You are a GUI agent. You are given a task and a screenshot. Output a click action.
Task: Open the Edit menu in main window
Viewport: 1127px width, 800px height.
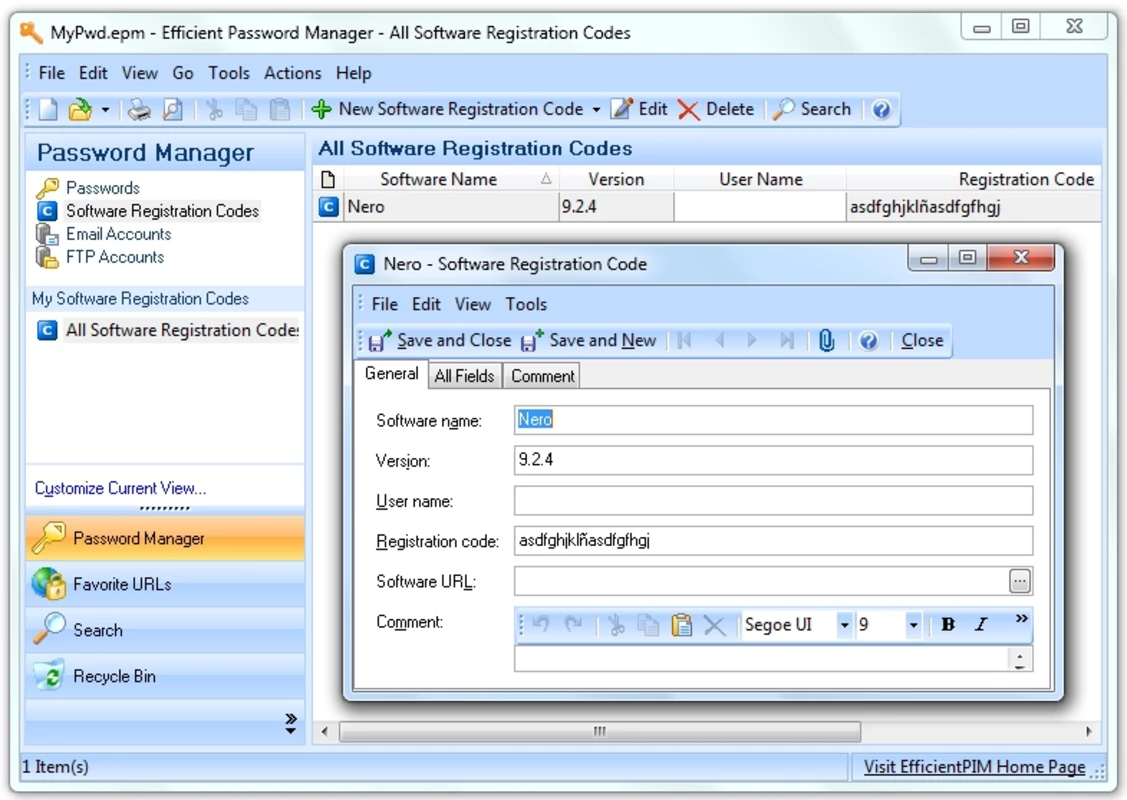[93, 73]
